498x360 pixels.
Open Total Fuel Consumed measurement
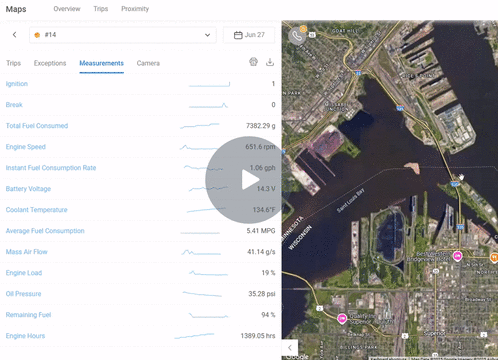[x=37, y=126]
